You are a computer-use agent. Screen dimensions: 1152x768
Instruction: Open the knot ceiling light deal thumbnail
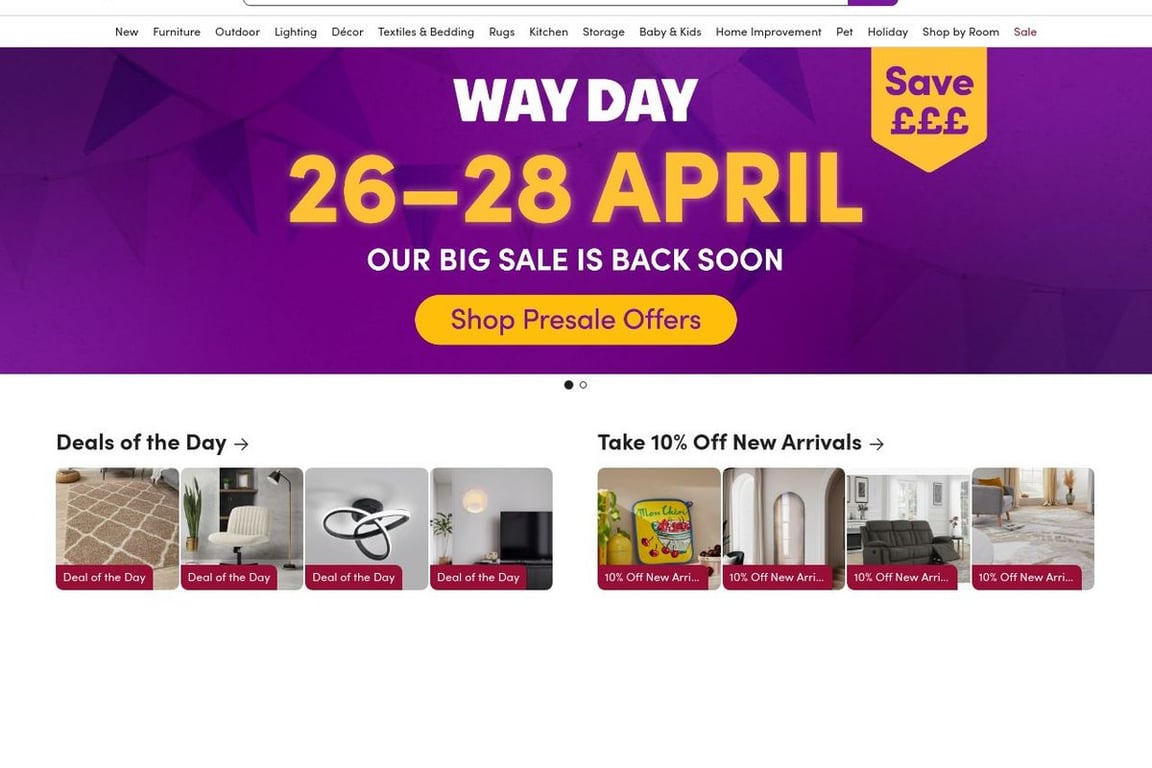(367, 528)
